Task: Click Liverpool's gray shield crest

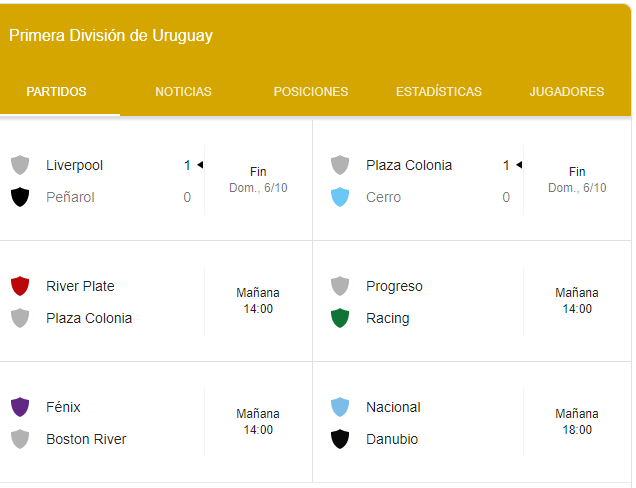Action: coord(20,165)
